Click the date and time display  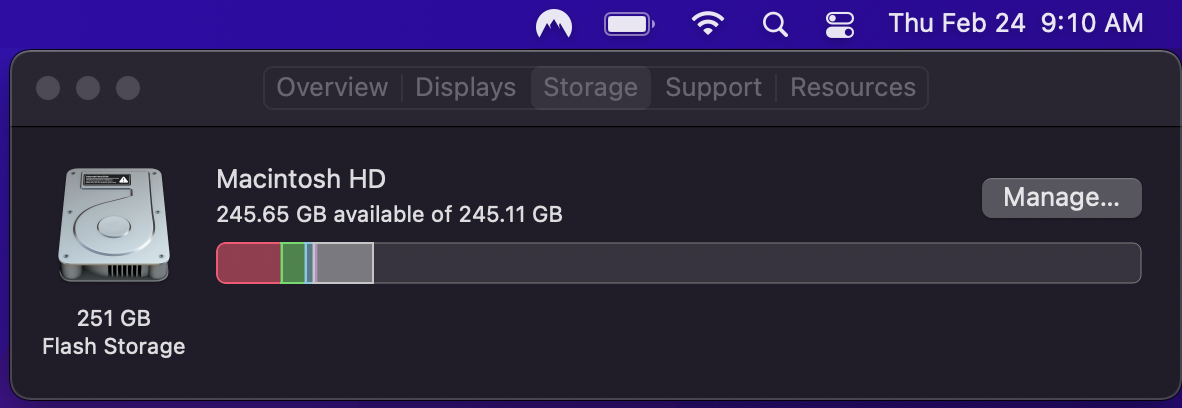pos(1016,24)
